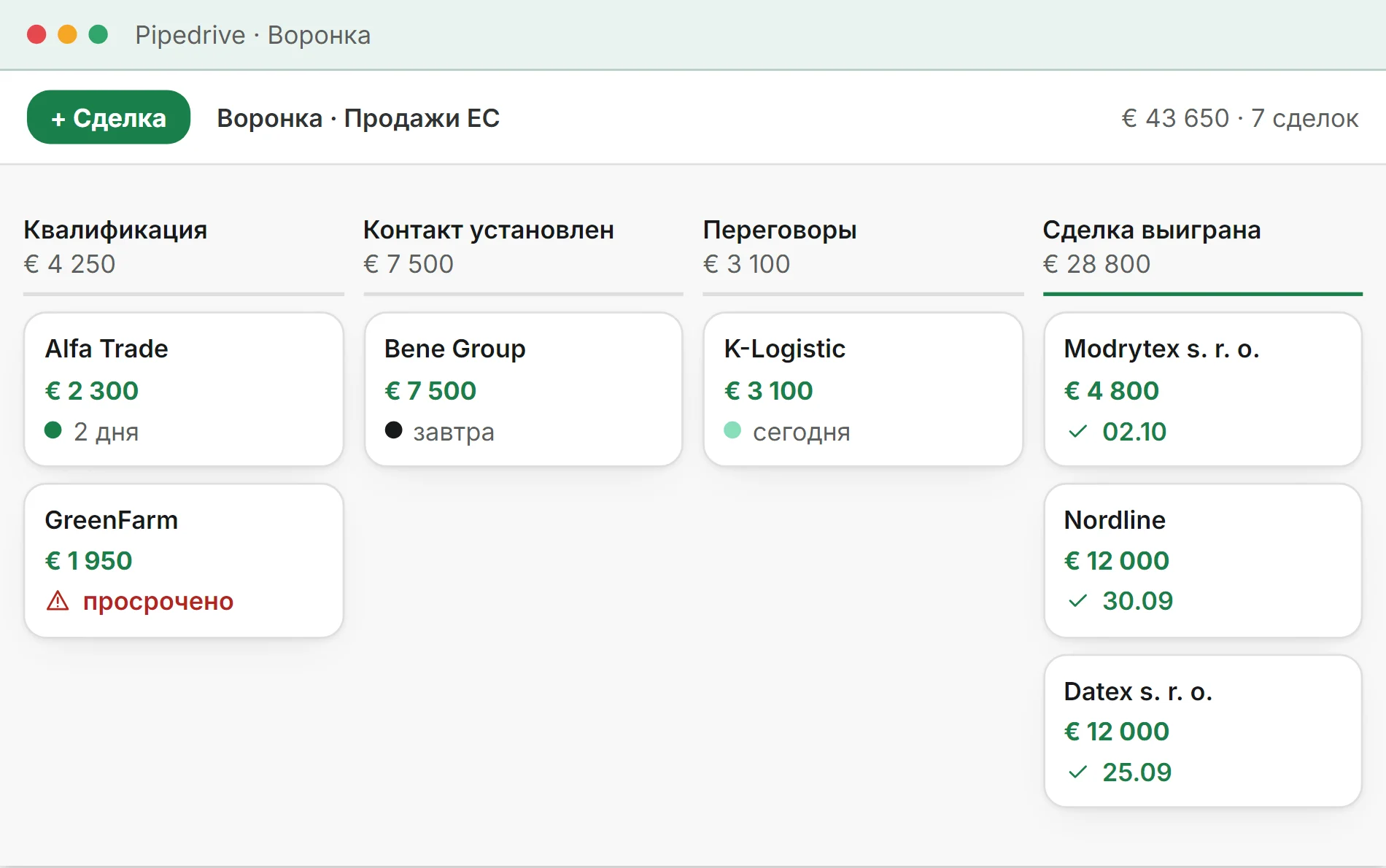The image size is (1386, 868).
Task: Select the Контакт установлен stage header
Action: (x=489, y=230)
